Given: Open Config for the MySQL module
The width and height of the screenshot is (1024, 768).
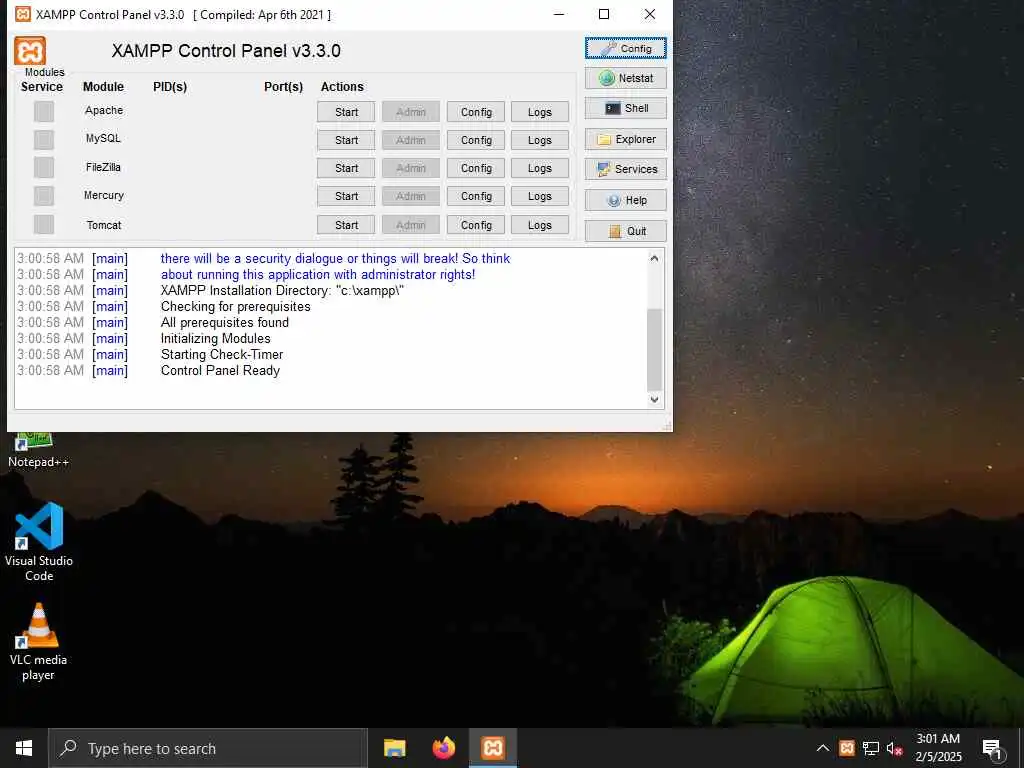Looking at the screenshot, I should [476, 140].
